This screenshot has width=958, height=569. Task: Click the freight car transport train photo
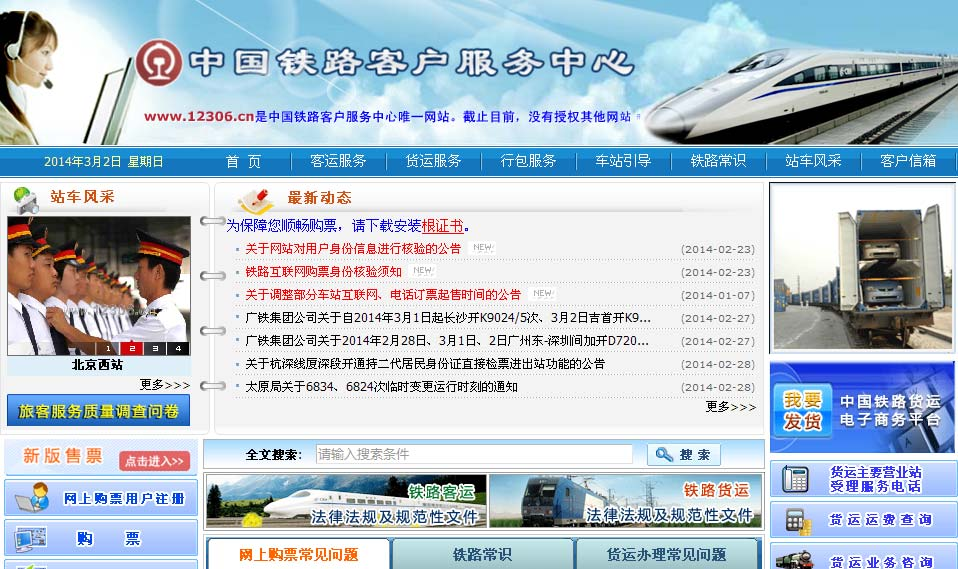point(862,268)
